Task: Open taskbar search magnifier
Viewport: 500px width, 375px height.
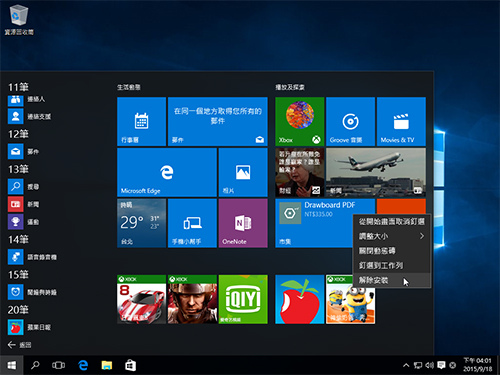Action: pos(35,365)
